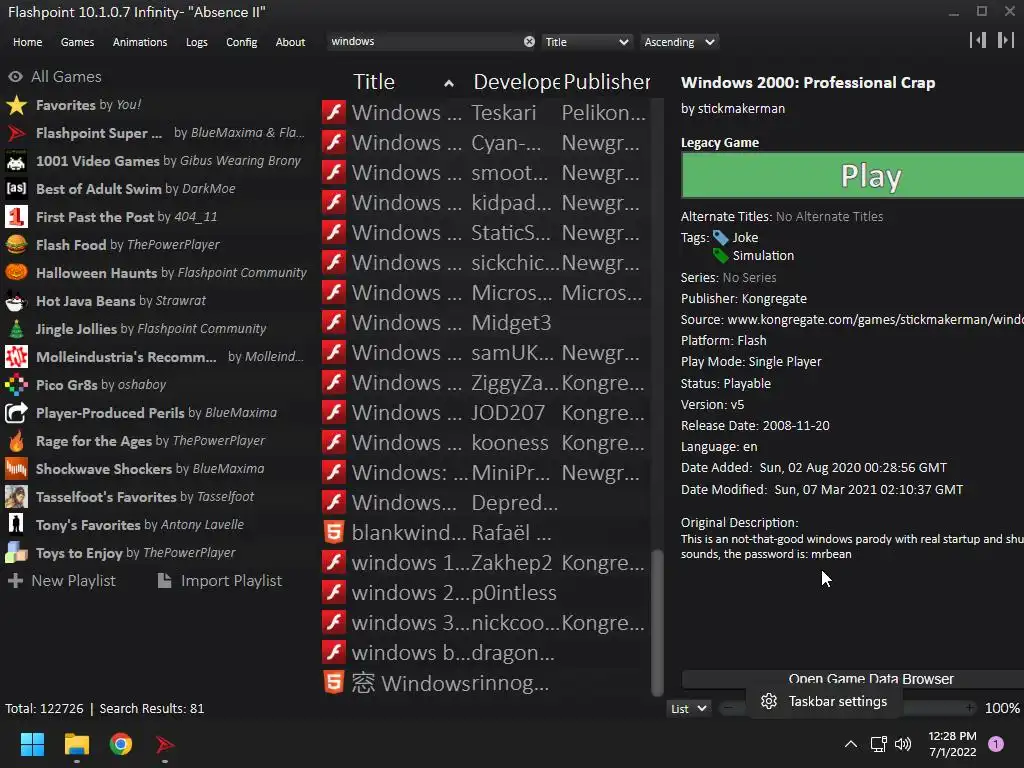Launch Google Chrome from the taskbar
The width and height of the screenshot is (1024, 768).
click(121, 744)
